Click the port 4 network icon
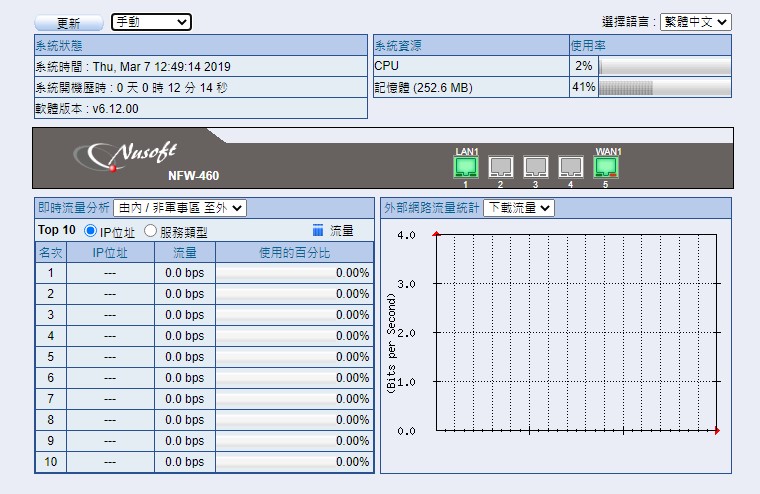This screenshot has width=760, height=494. click(x=570, y=167)
